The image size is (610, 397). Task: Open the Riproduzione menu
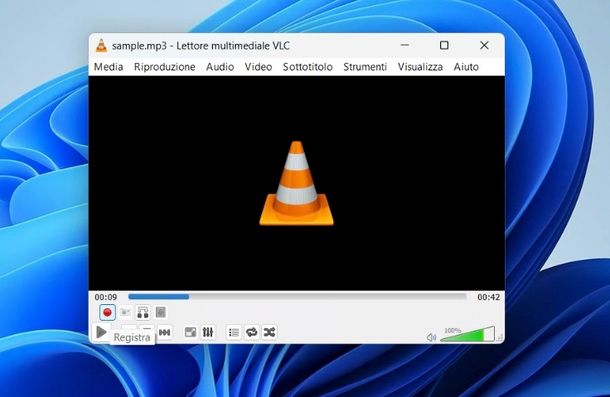165,67
